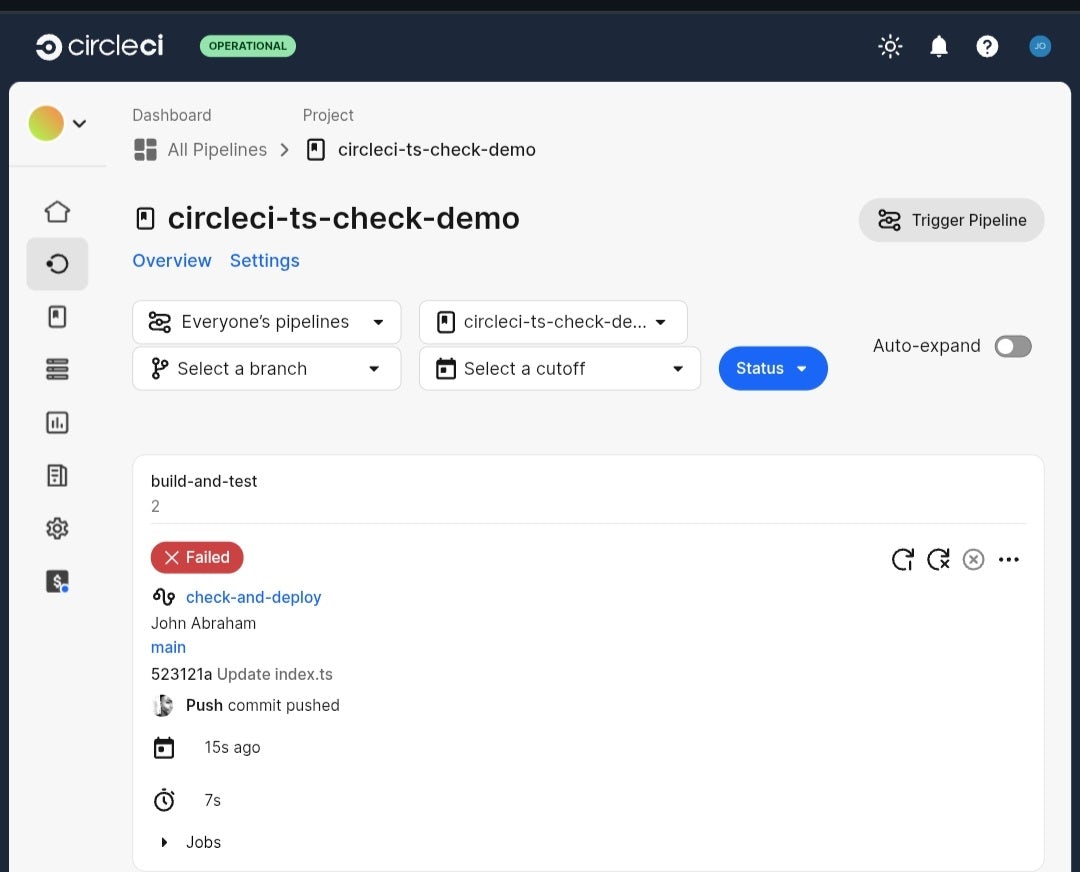Enable the Auto-expand toggle
1080x872 pixels.
[x=1012, y=346]
